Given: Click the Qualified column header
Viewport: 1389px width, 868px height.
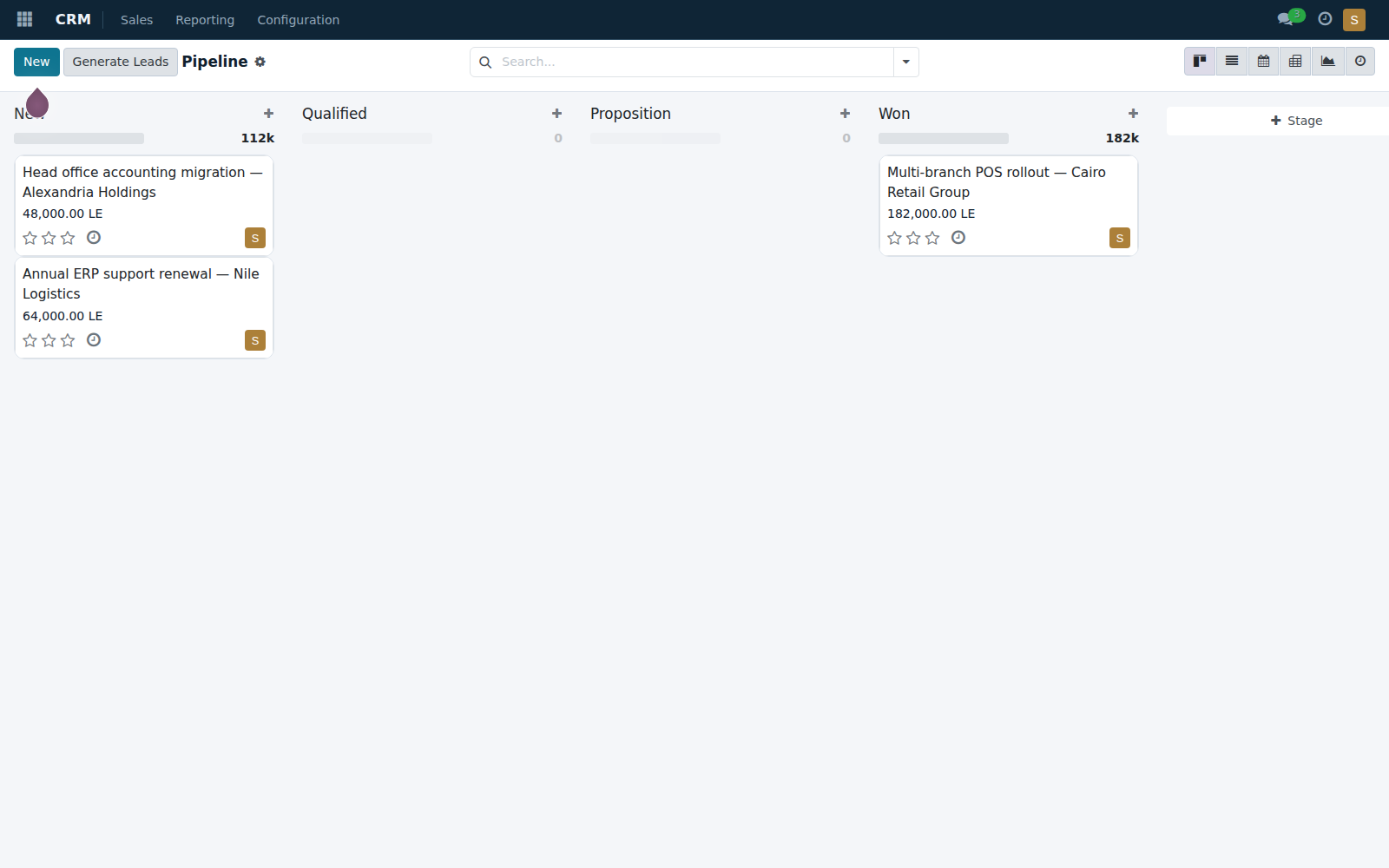Looking at the screenshot, I should [334, 114].
